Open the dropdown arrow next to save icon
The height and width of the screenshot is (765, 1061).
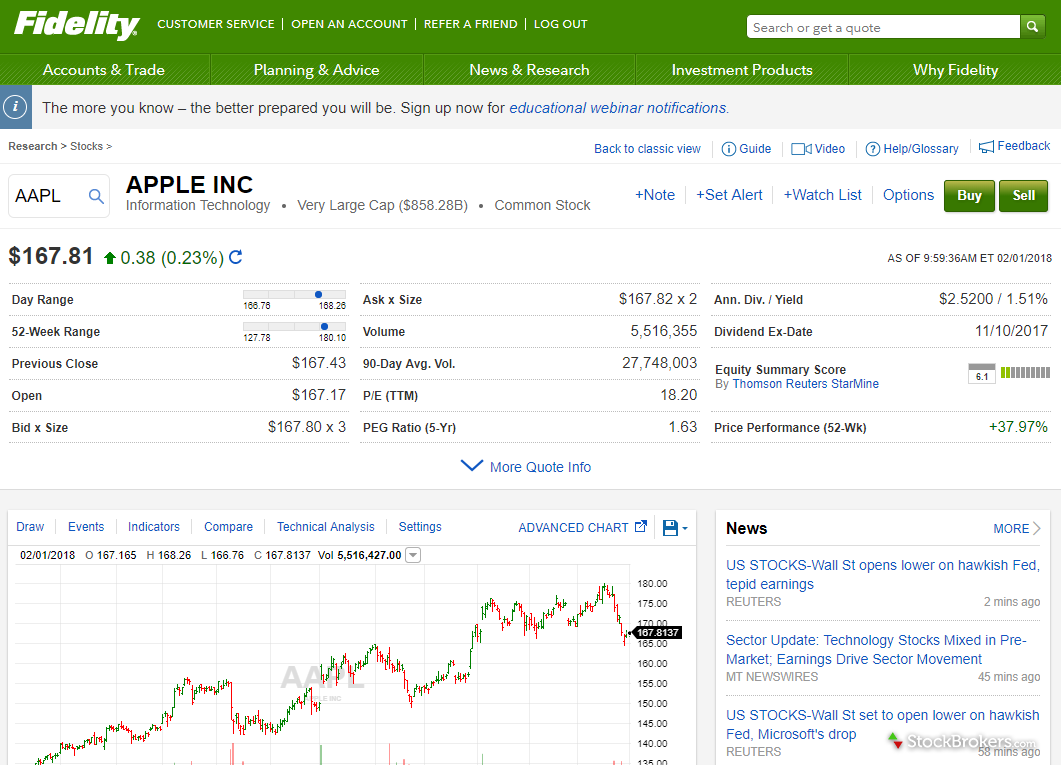click(685, 528)
